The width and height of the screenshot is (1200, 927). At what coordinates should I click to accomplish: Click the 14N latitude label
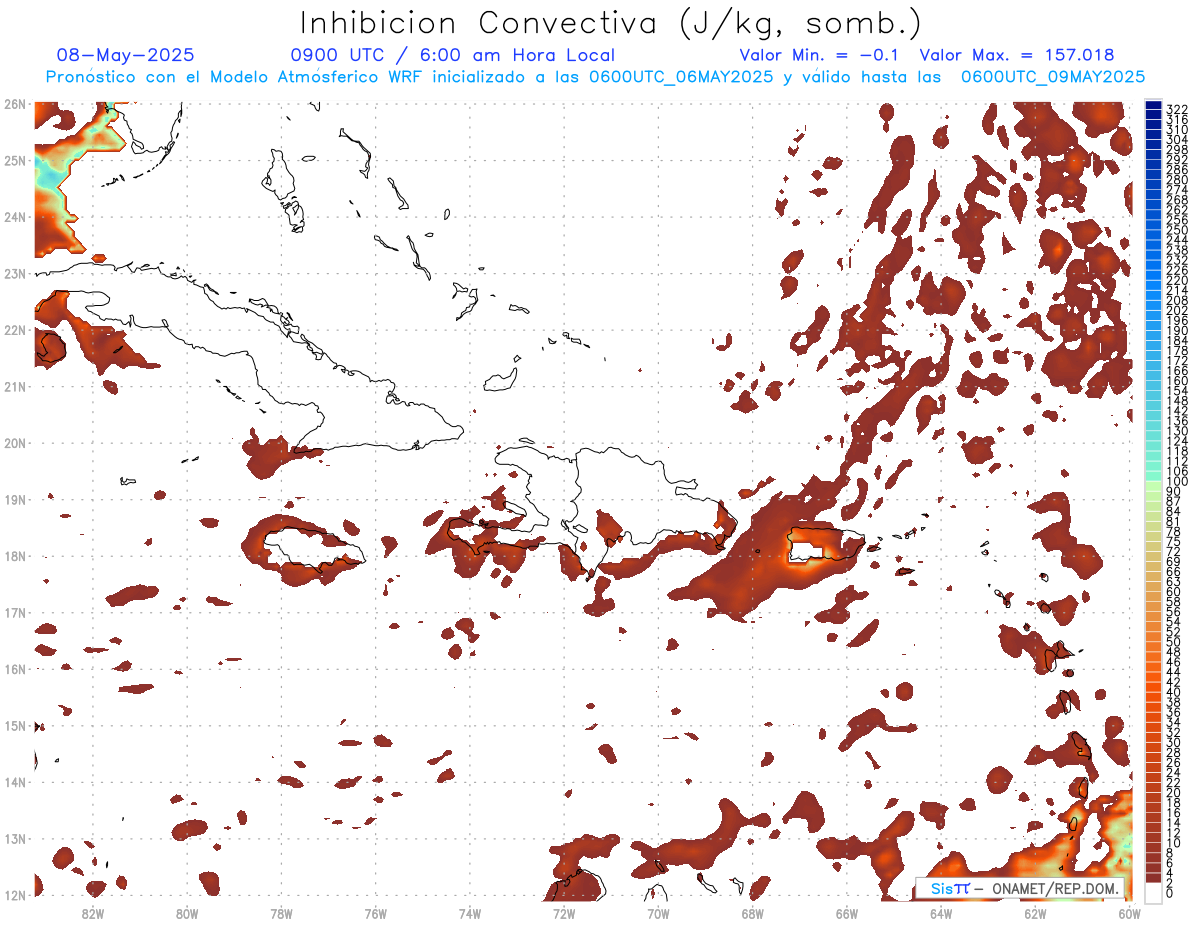(x=14, y=782)
